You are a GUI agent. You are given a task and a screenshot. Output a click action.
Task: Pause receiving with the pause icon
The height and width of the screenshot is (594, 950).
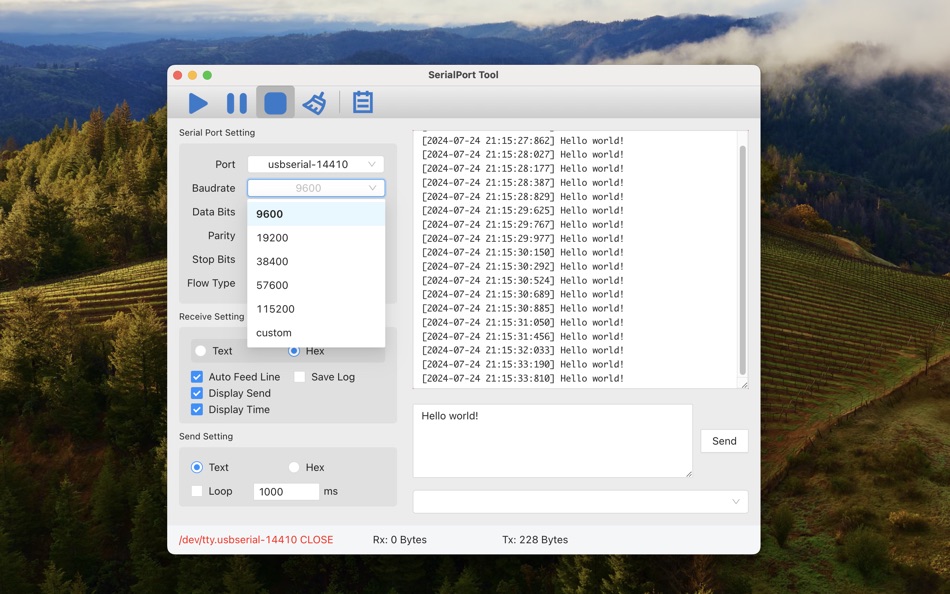[237, 101]
